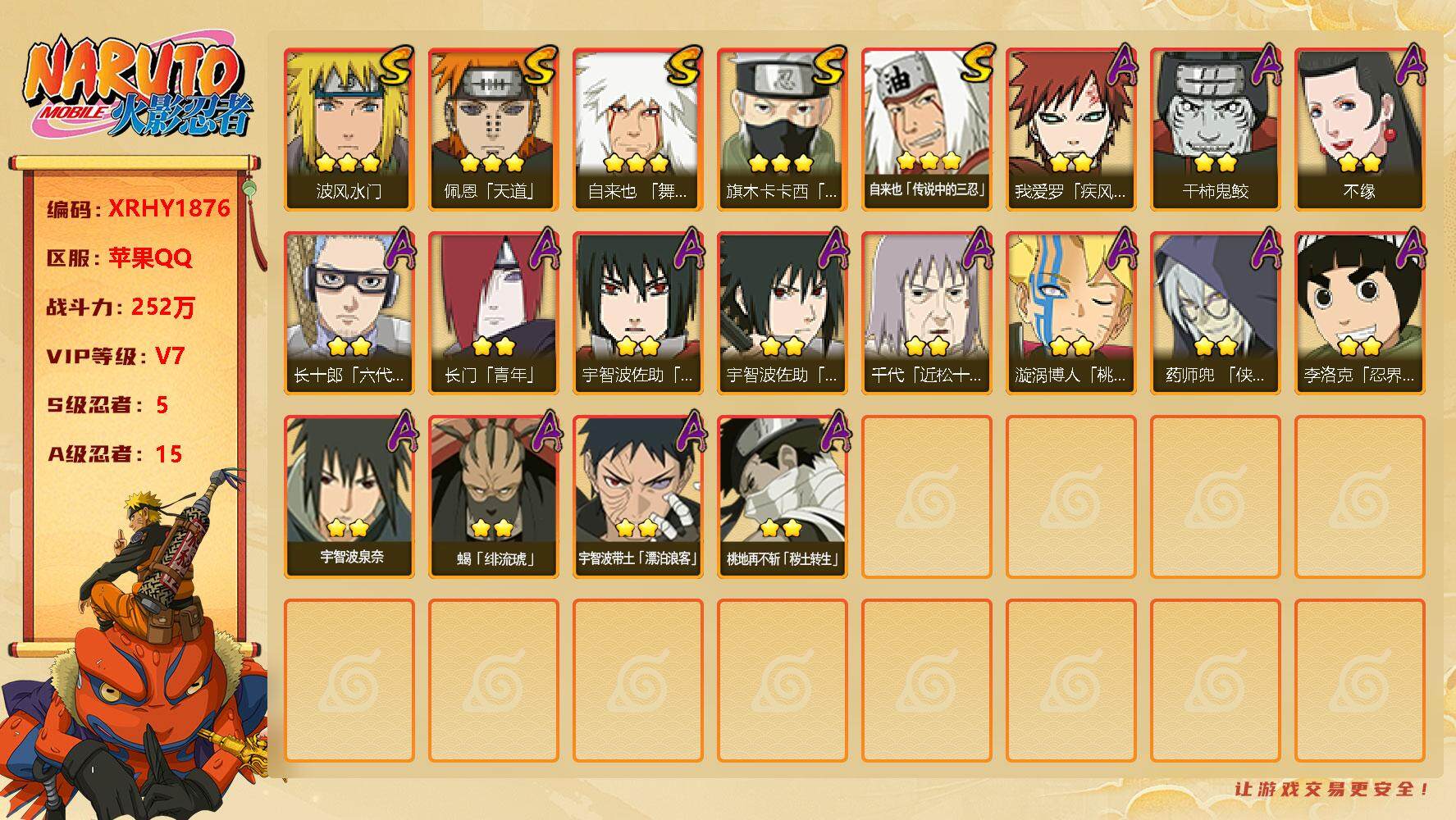The image size is (1456, 820).
Task: Click the S rank badge on 波风水门
Action: click(395, 67)
